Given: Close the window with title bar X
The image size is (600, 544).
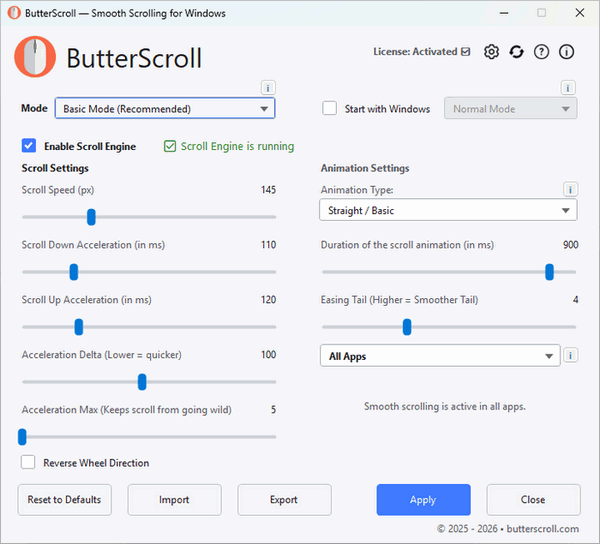Looking at the screenshot, I should [580, 13].
